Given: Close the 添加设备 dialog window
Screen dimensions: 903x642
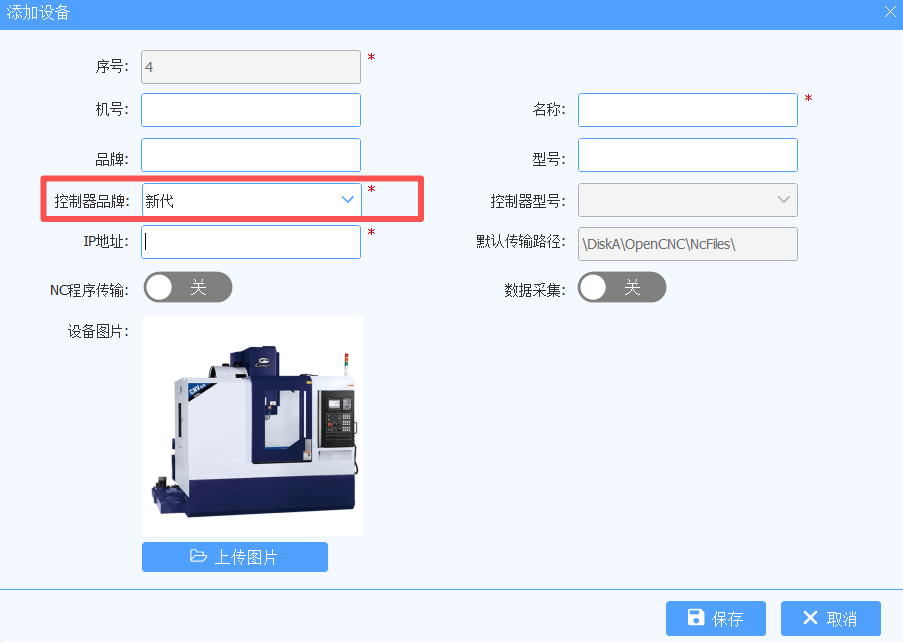Looking at the screenshot, I should tap(890, 12).
